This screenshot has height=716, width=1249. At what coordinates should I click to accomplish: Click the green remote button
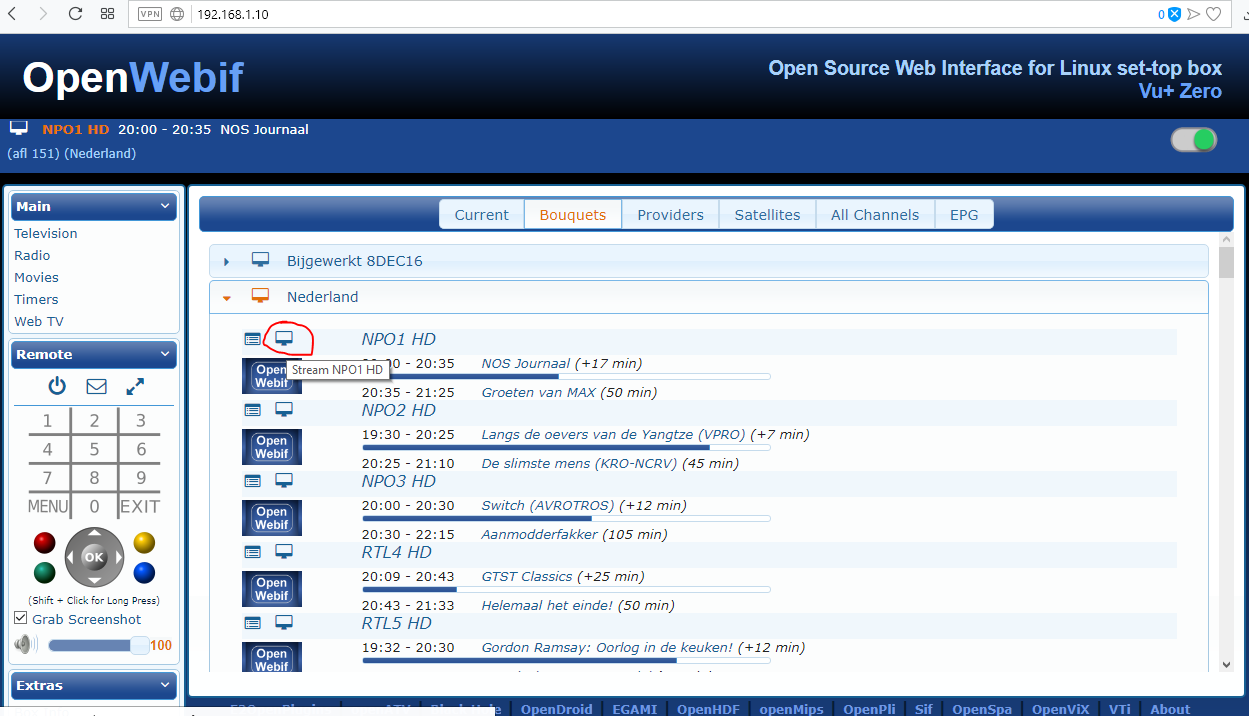(x=45, y=573)
